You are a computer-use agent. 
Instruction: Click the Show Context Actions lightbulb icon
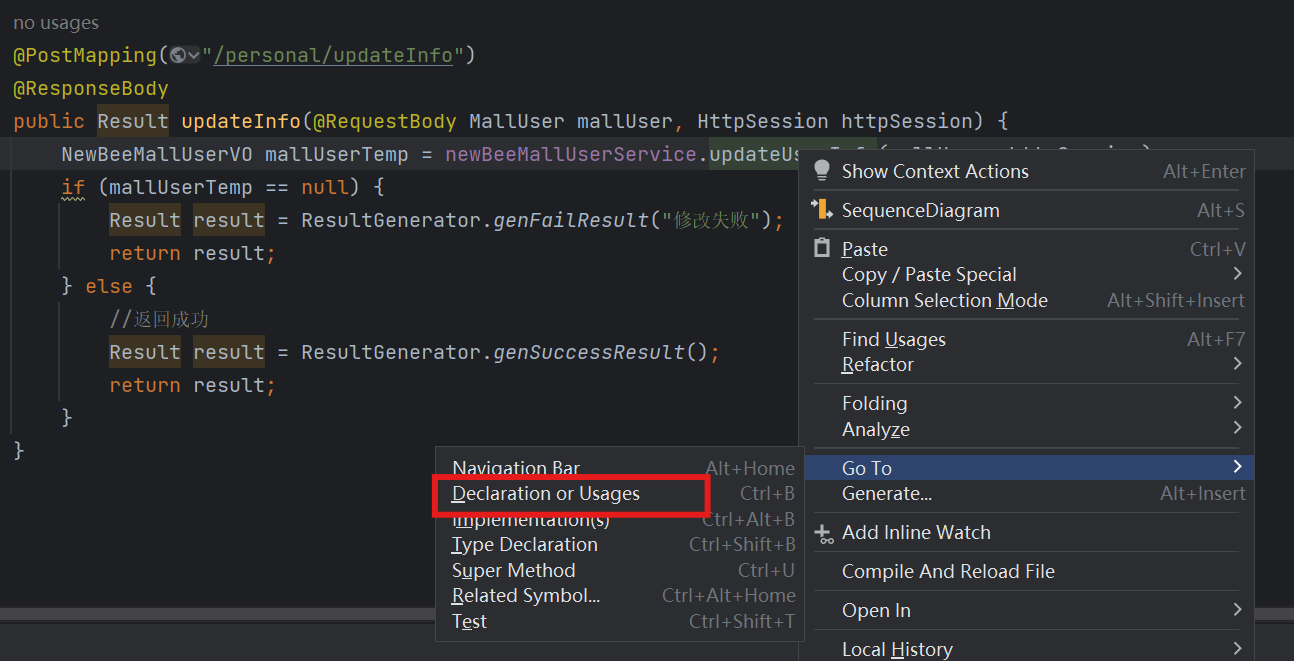pyautogui.click(x=822, y=171)
